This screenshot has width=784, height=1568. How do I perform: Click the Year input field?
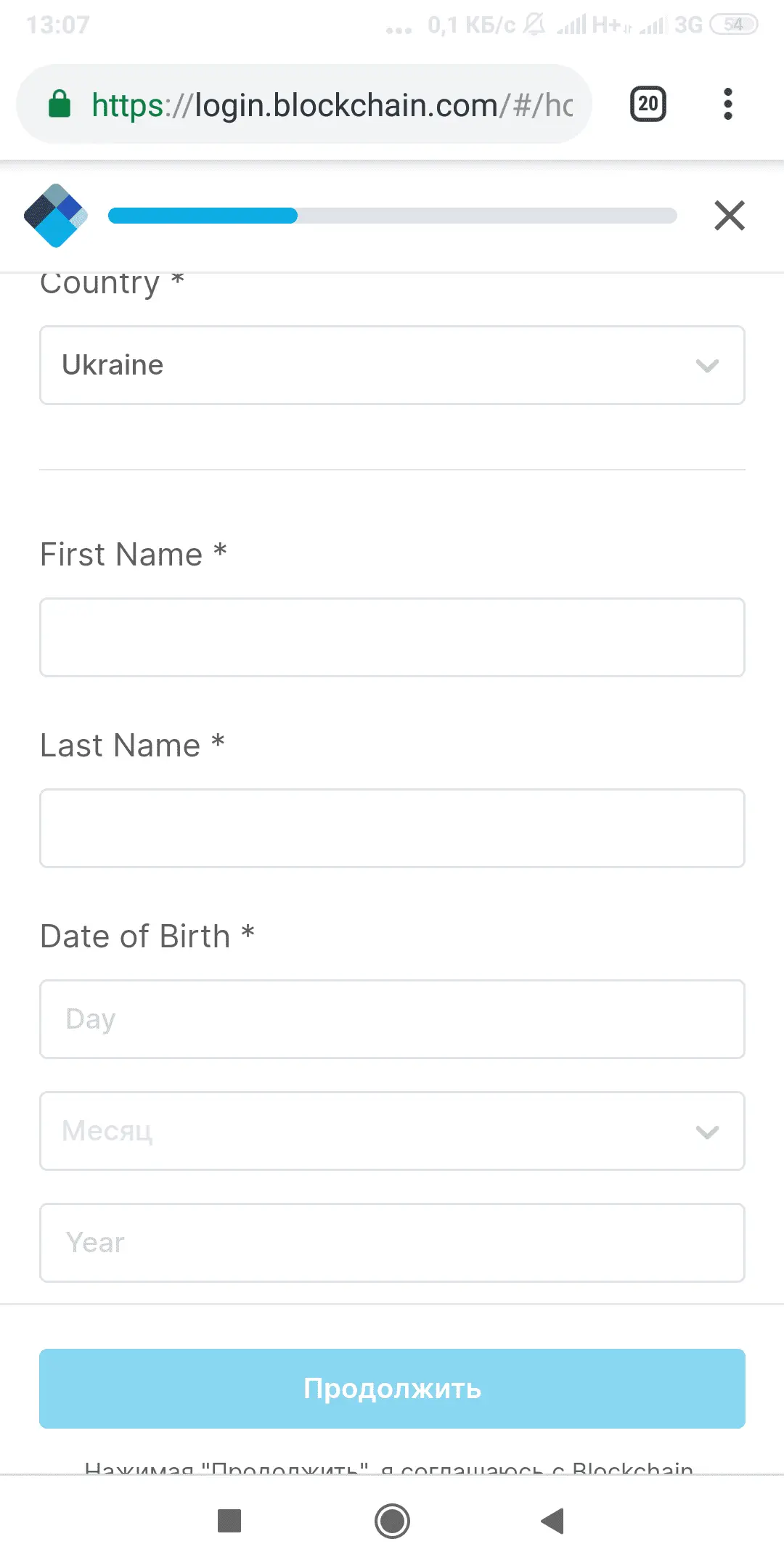(392, 1243)
